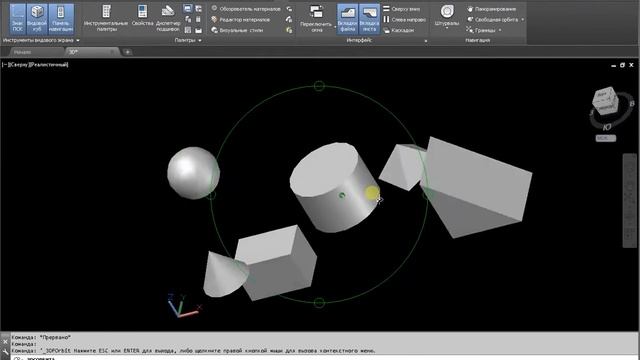Open the Переключить окна dropdown arrow
The height and width of the screenshot is (360, 640).
click(x=335, y=27)
